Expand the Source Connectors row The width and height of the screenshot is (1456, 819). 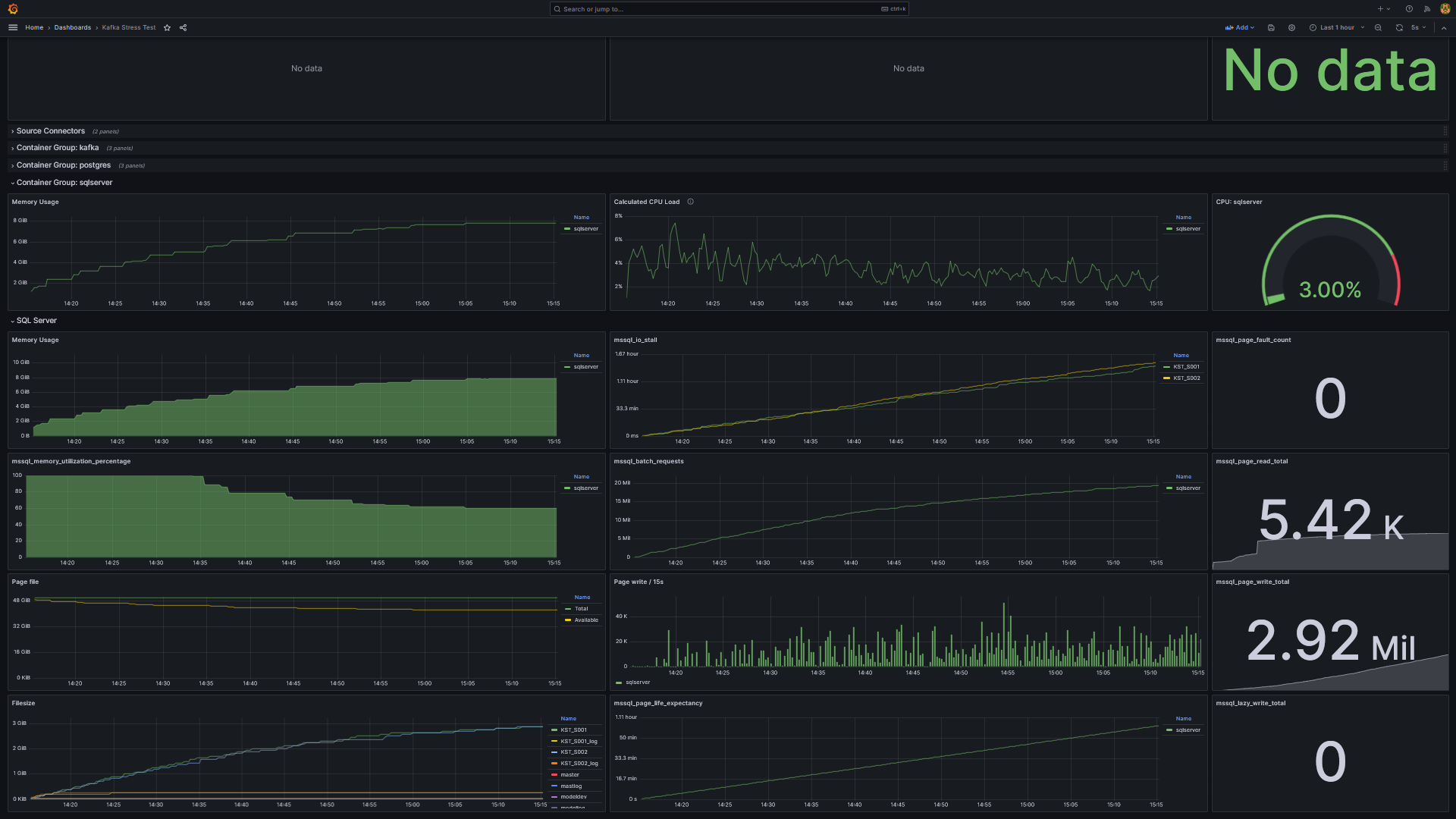tap(50, 131)
